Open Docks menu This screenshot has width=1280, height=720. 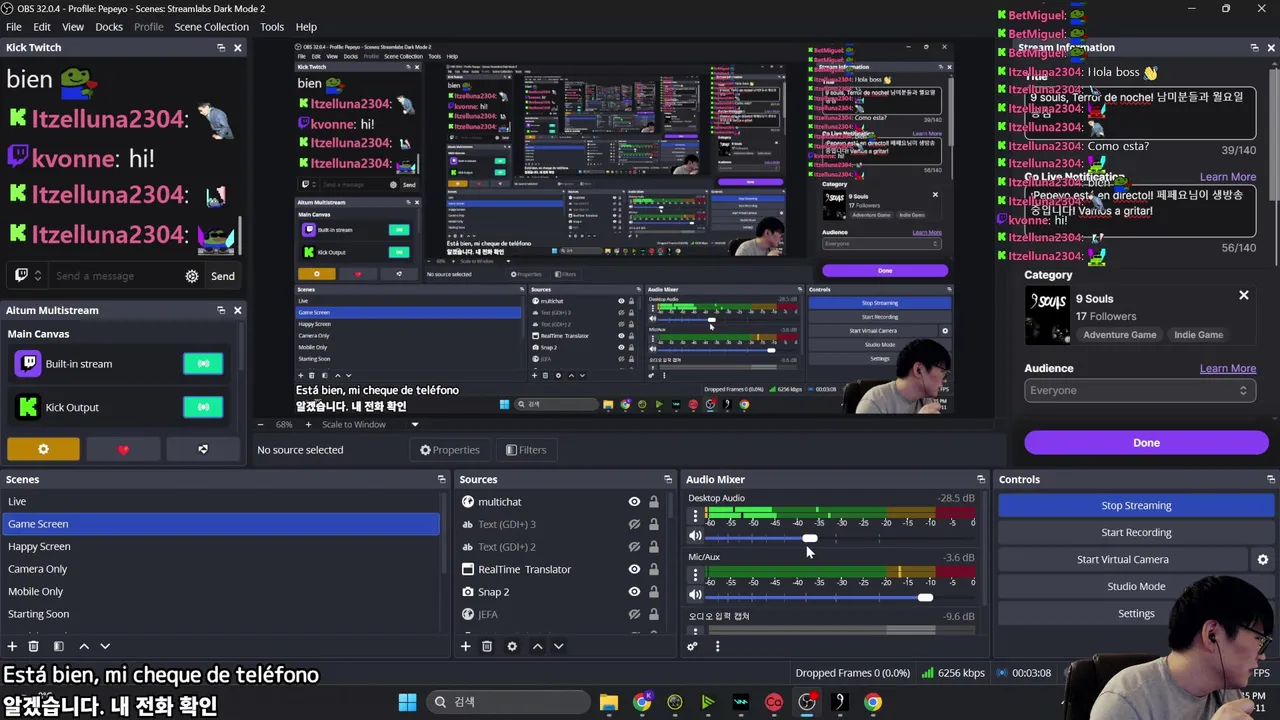pos(109,27)
